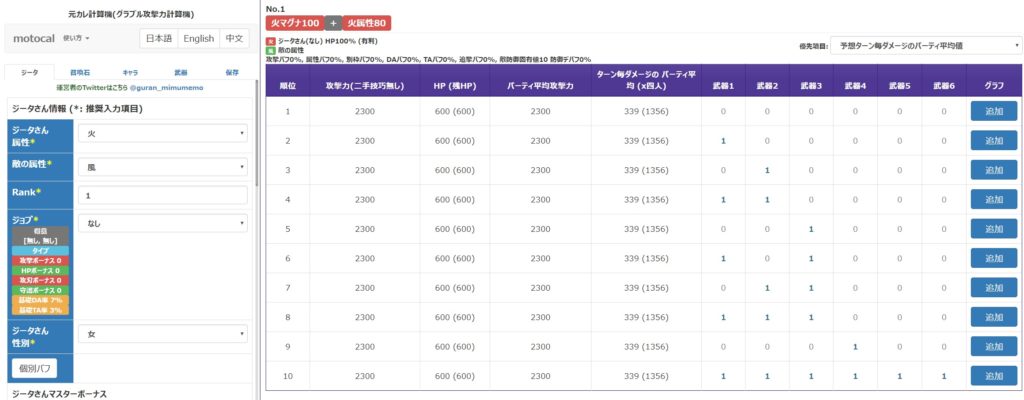The image size is (1024, 400).
Task: Open the ジョブ dropdown showing なし
Action: pos(162,223)
